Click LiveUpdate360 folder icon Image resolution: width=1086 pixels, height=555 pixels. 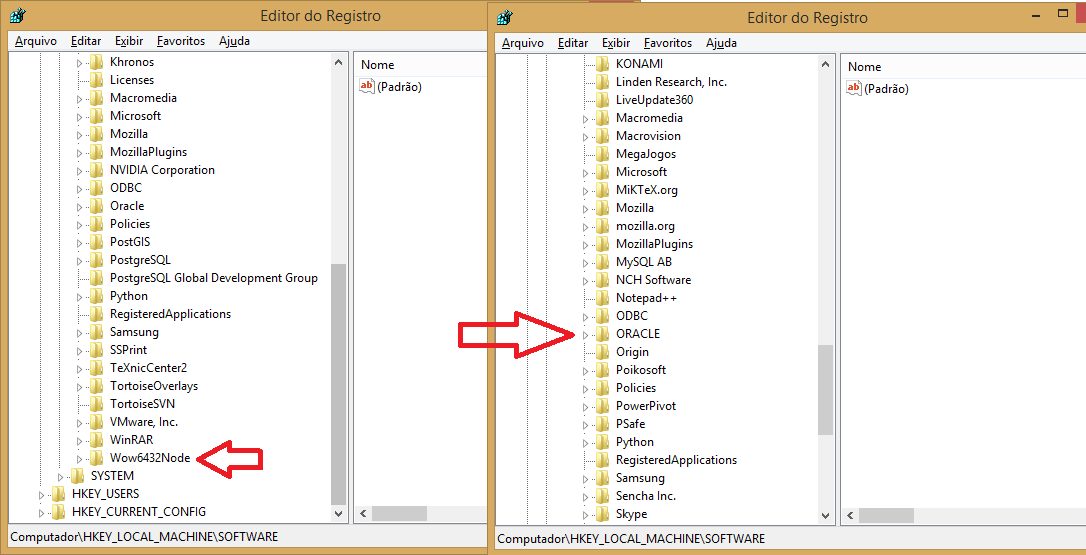coord(603,100)
